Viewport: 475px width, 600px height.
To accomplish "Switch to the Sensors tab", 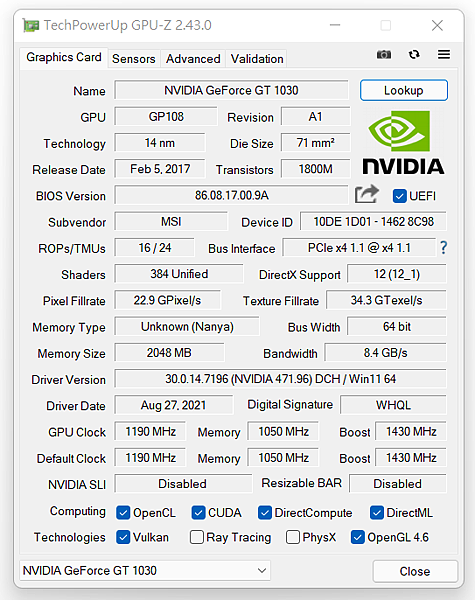I will click(x=134, y=59).
